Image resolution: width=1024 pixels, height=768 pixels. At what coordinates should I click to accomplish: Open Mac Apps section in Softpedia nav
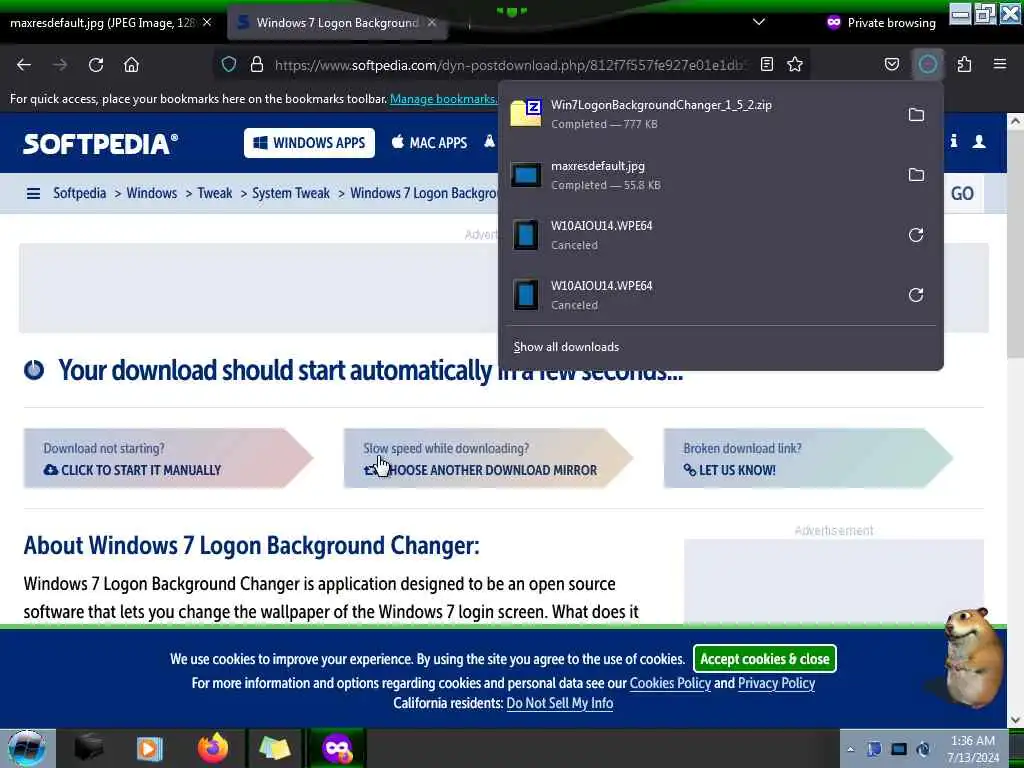click(x=429, y=142)
